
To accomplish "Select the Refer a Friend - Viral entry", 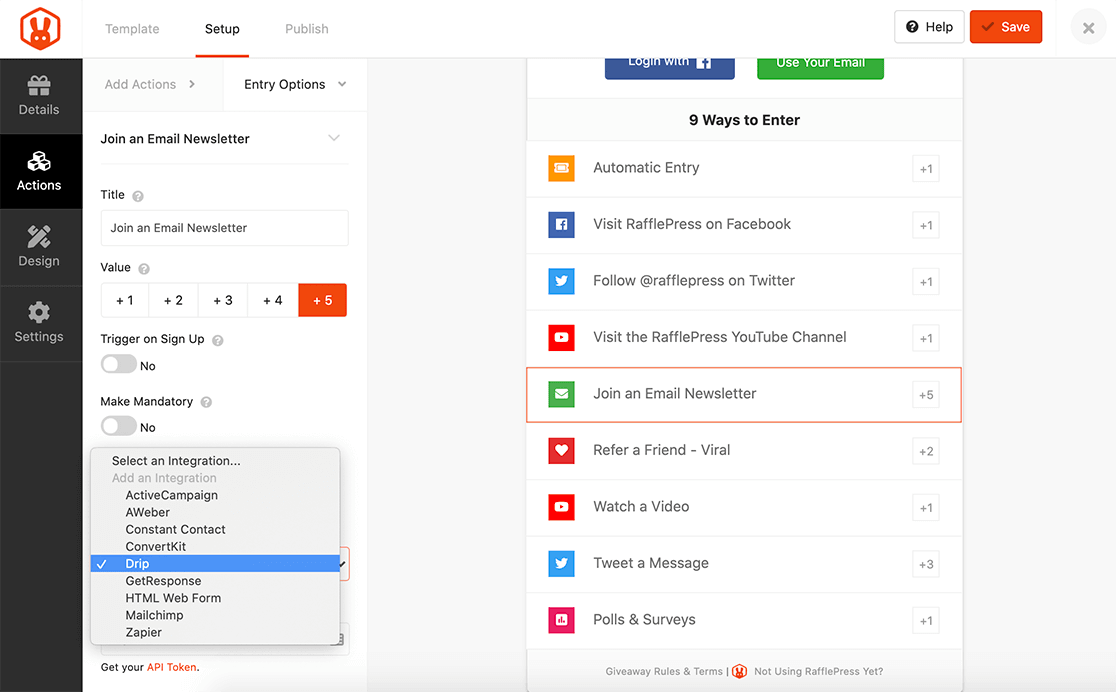I will click(744, 451).
